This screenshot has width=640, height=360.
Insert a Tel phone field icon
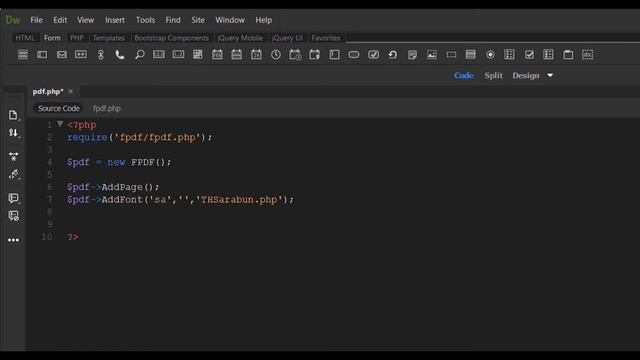tap(120, 55)
